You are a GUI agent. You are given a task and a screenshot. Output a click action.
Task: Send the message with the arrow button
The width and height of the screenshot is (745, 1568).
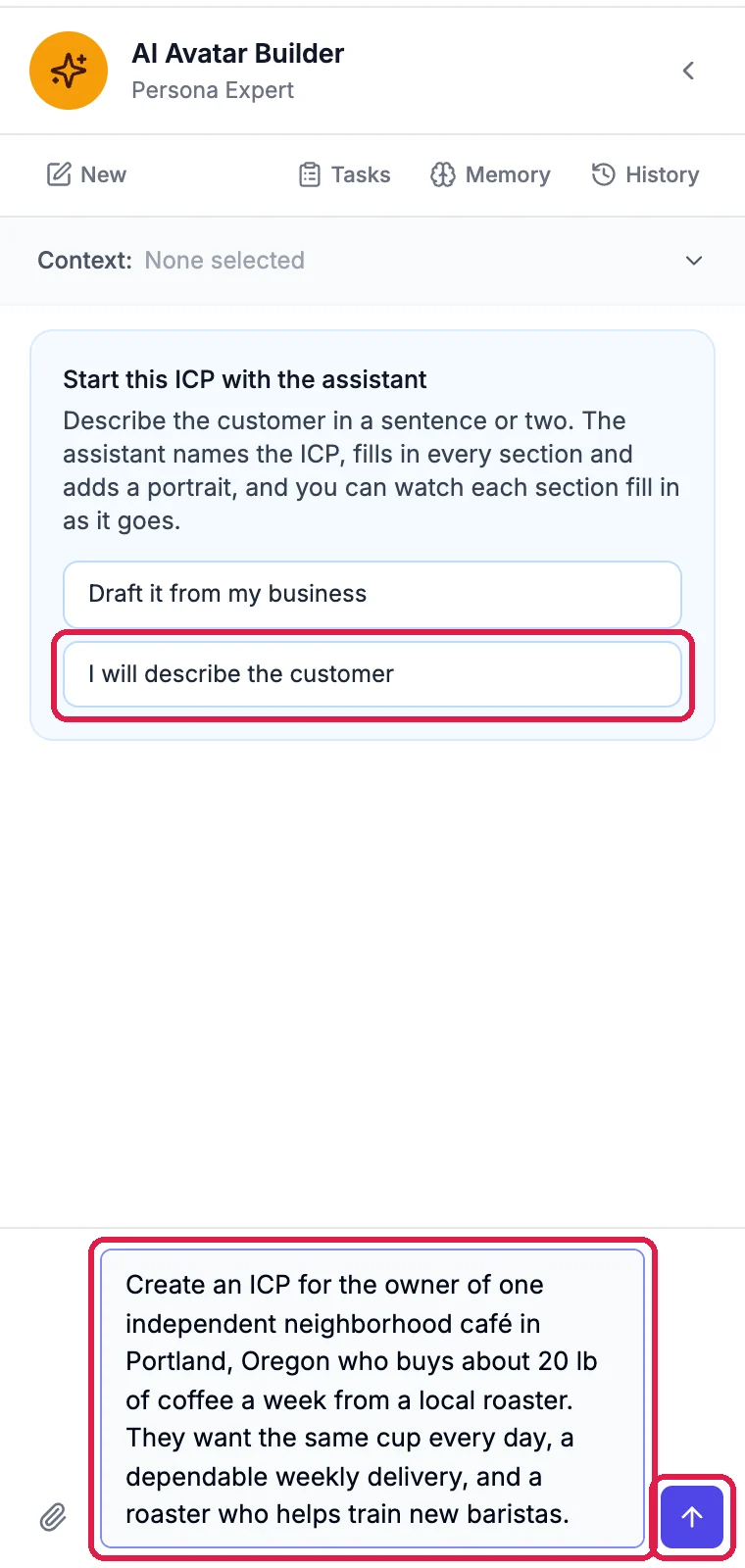coord(692,1517)
